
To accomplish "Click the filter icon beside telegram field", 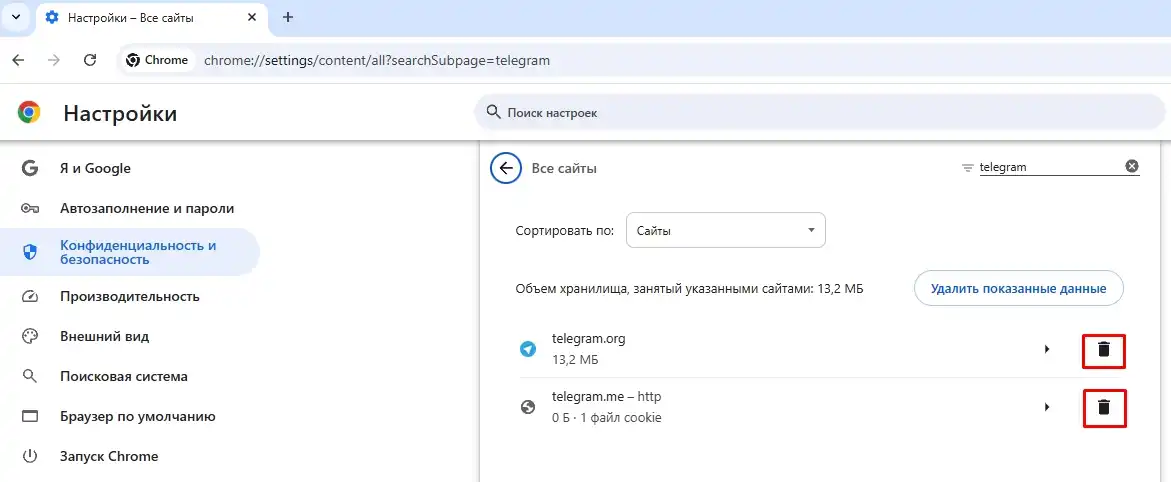I will point(968,168).
